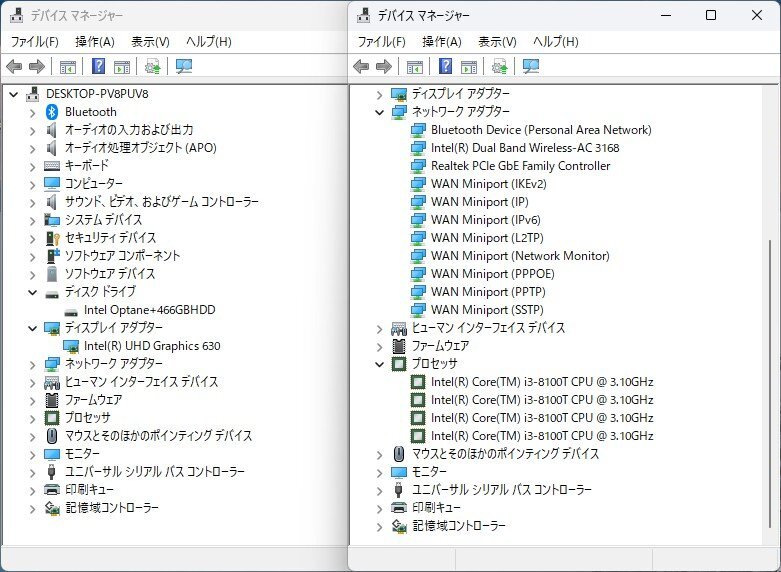Open 表示(V) menu in right window
This screenshot has height=572, width=781.
click(497, 41)
